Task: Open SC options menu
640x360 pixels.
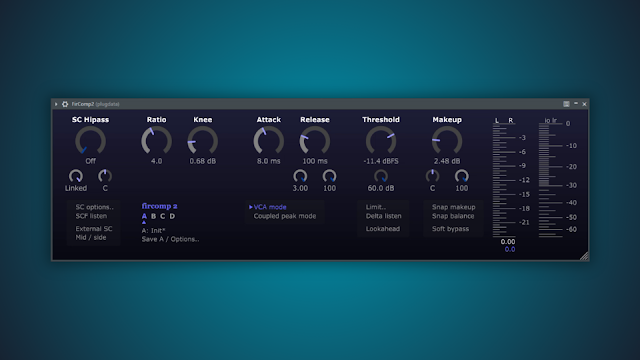Action: point(94,207)
